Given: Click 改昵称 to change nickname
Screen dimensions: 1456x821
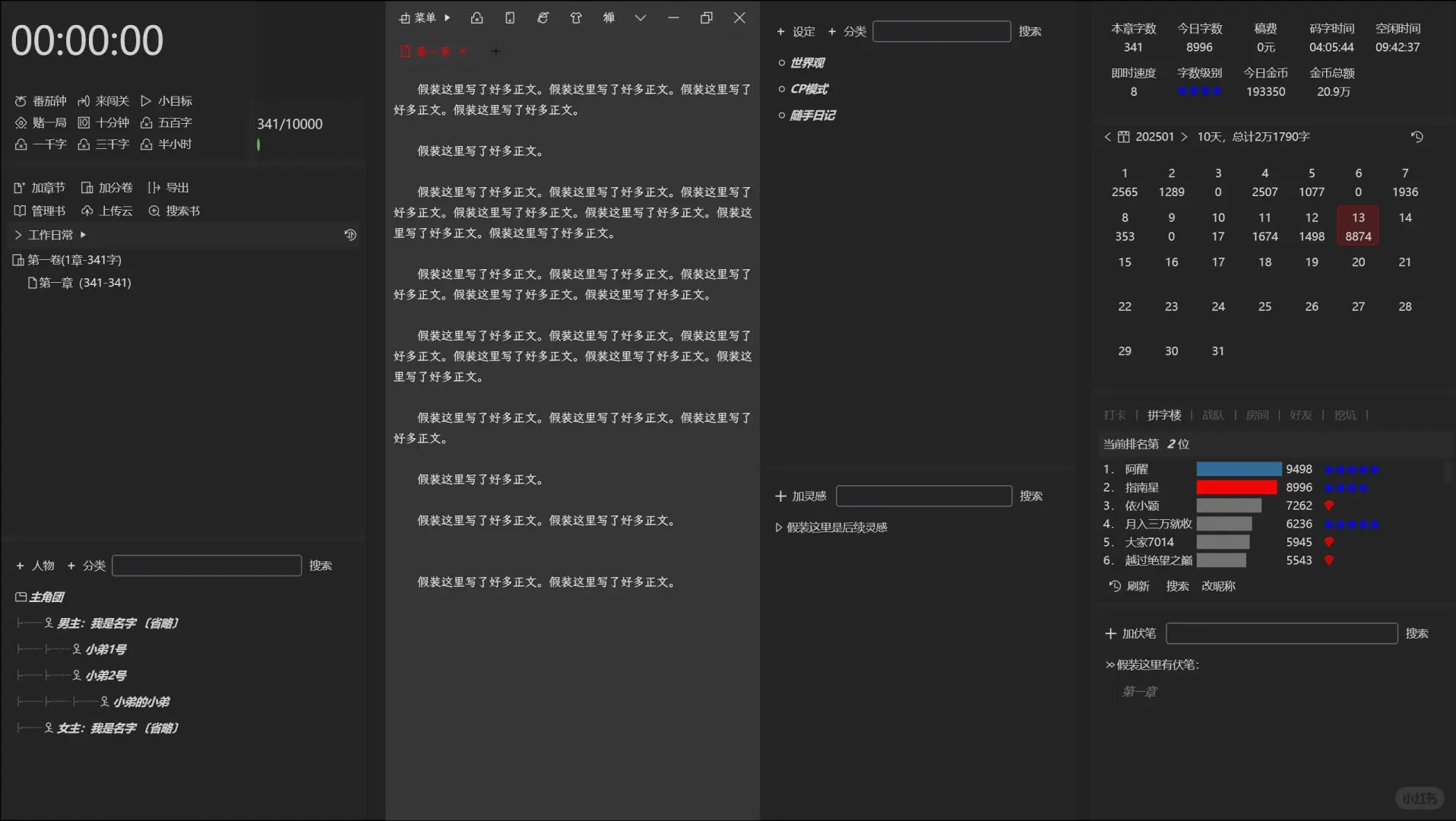Looking at the screenshot, I should [1218, 586].
